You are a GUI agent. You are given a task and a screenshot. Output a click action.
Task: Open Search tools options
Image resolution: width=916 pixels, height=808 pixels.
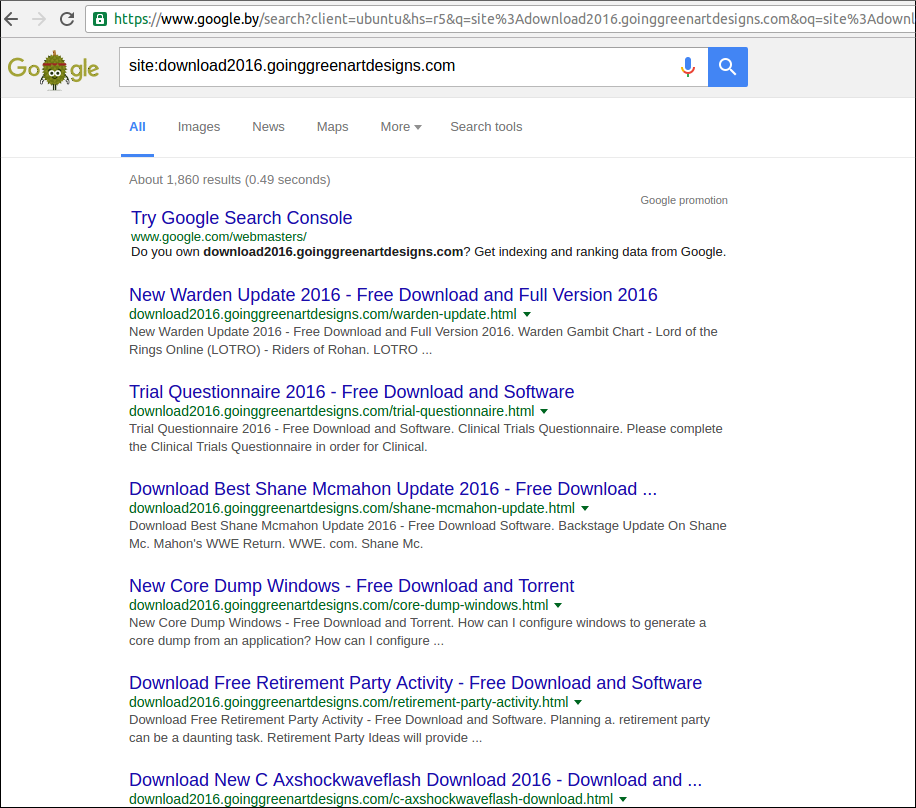pyautogui.click(x=486, y=127)
